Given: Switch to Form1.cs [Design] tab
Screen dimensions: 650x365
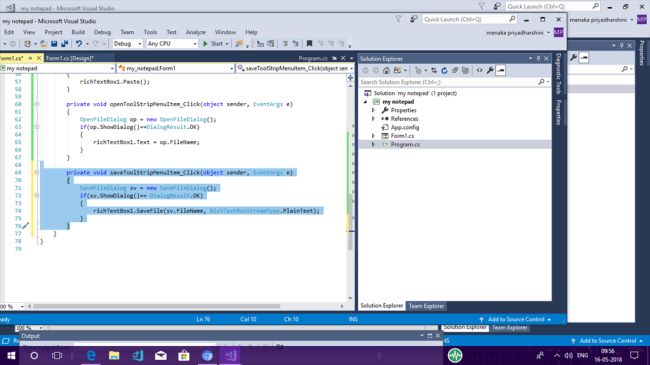Looking at the screenshot, I should click(x=70, y=58).
